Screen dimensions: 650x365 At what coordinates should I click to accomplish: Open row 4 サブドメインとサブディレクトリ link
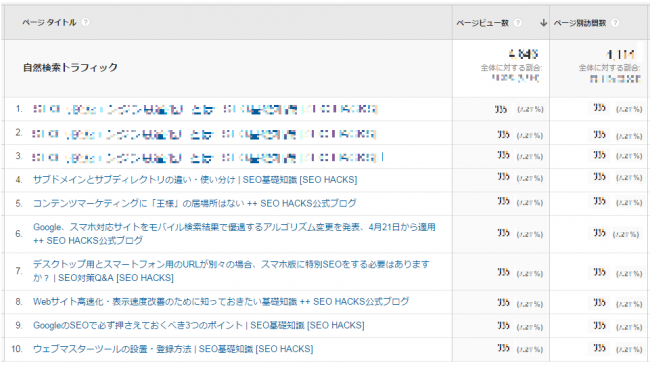click(195, 180)
